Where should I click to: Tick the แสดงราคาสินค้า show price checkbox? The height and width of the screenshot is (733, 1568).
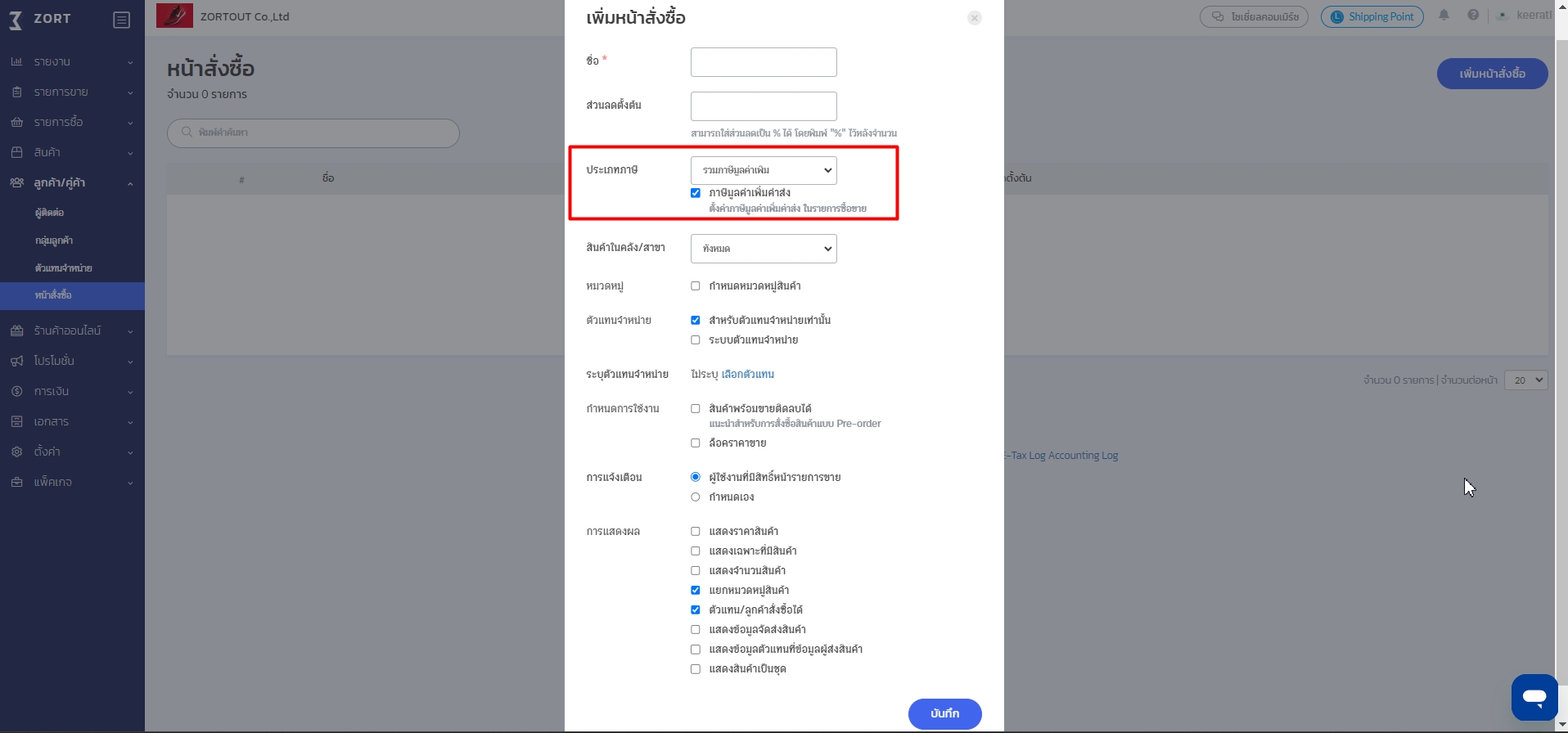click(696, 532)
